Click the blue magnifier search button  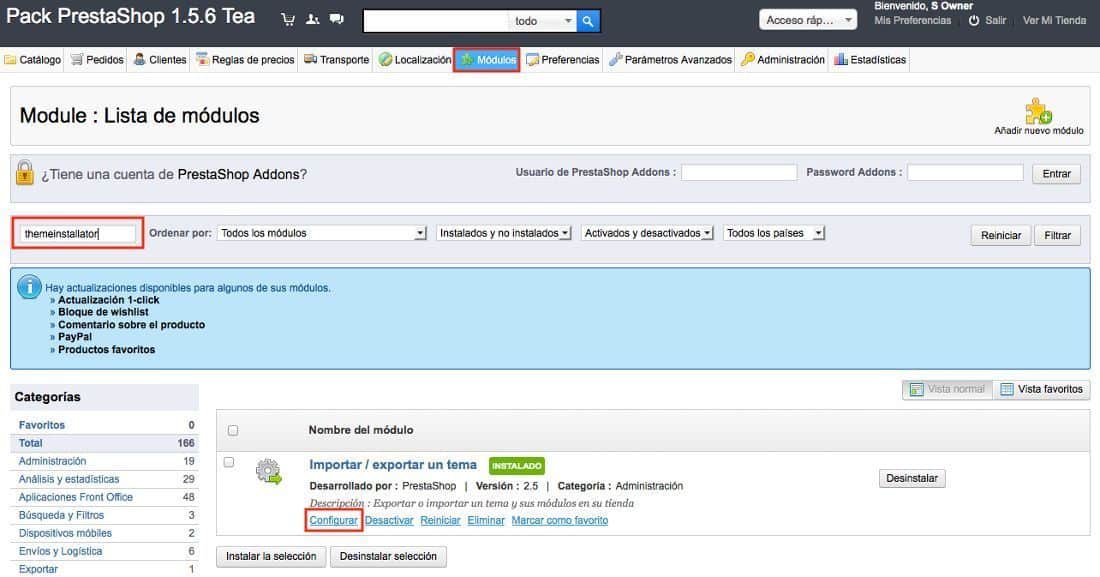pyautogui.click(x=588, y=21)
